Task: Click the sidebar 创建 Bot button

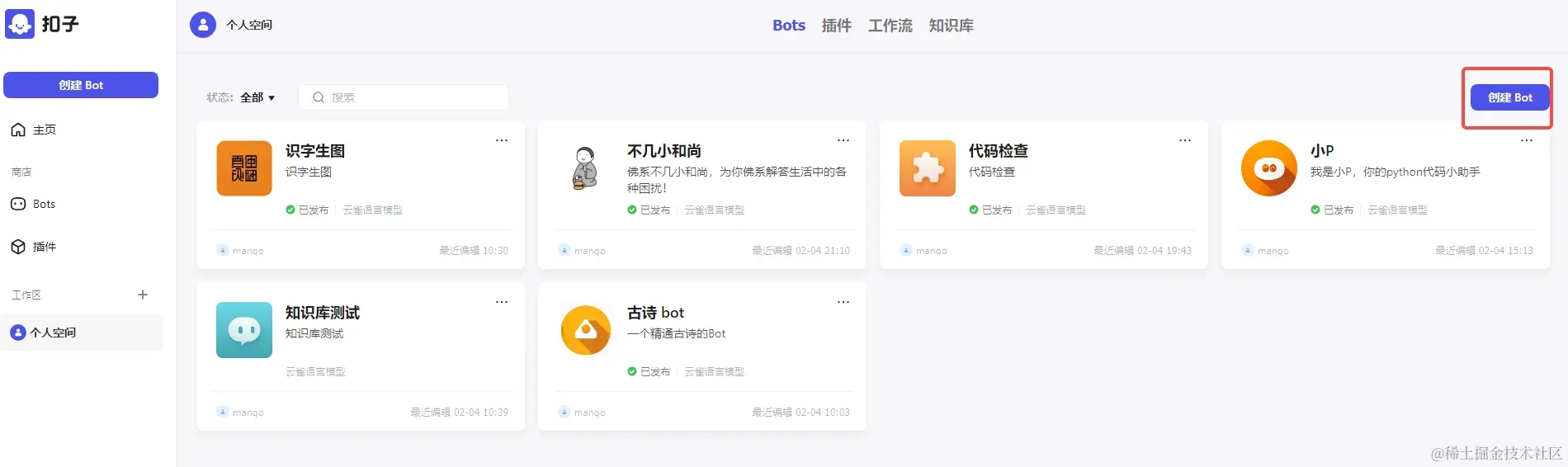Action: (81, 85)
